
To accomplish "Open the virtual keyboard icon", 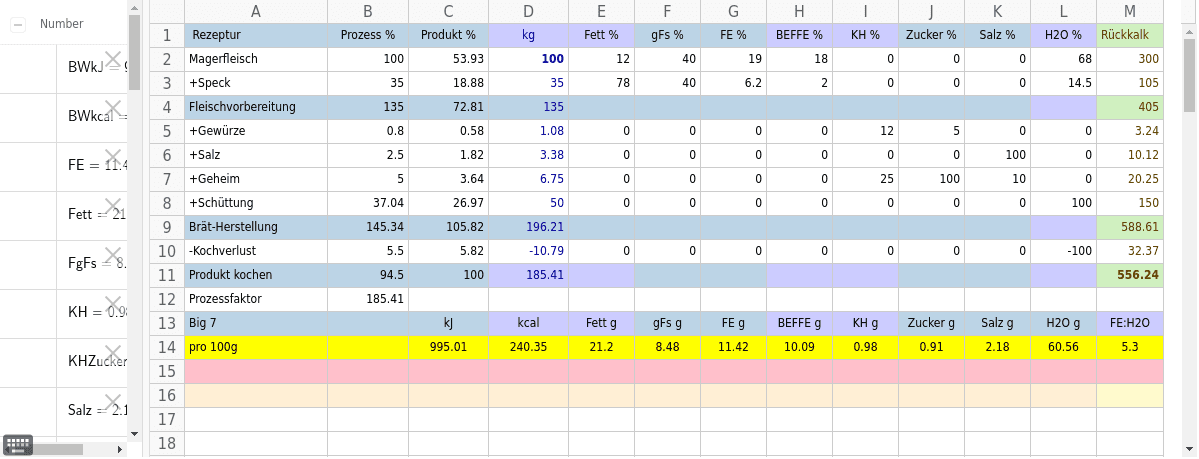I will tap(18, 444).
